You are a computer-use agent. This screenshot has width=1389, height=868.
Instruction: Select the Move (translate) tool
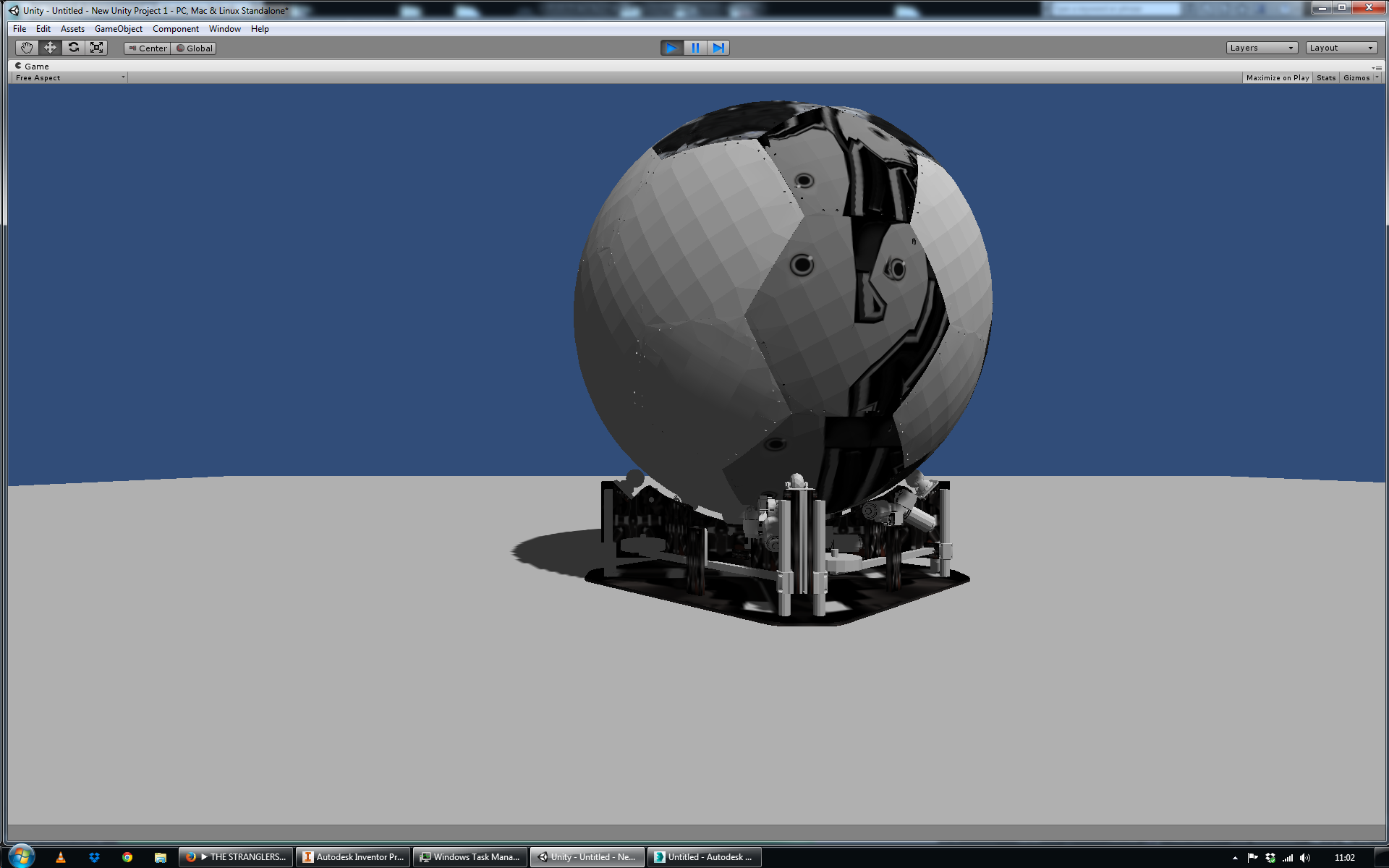pyautogui.click(x=50, y=48)
